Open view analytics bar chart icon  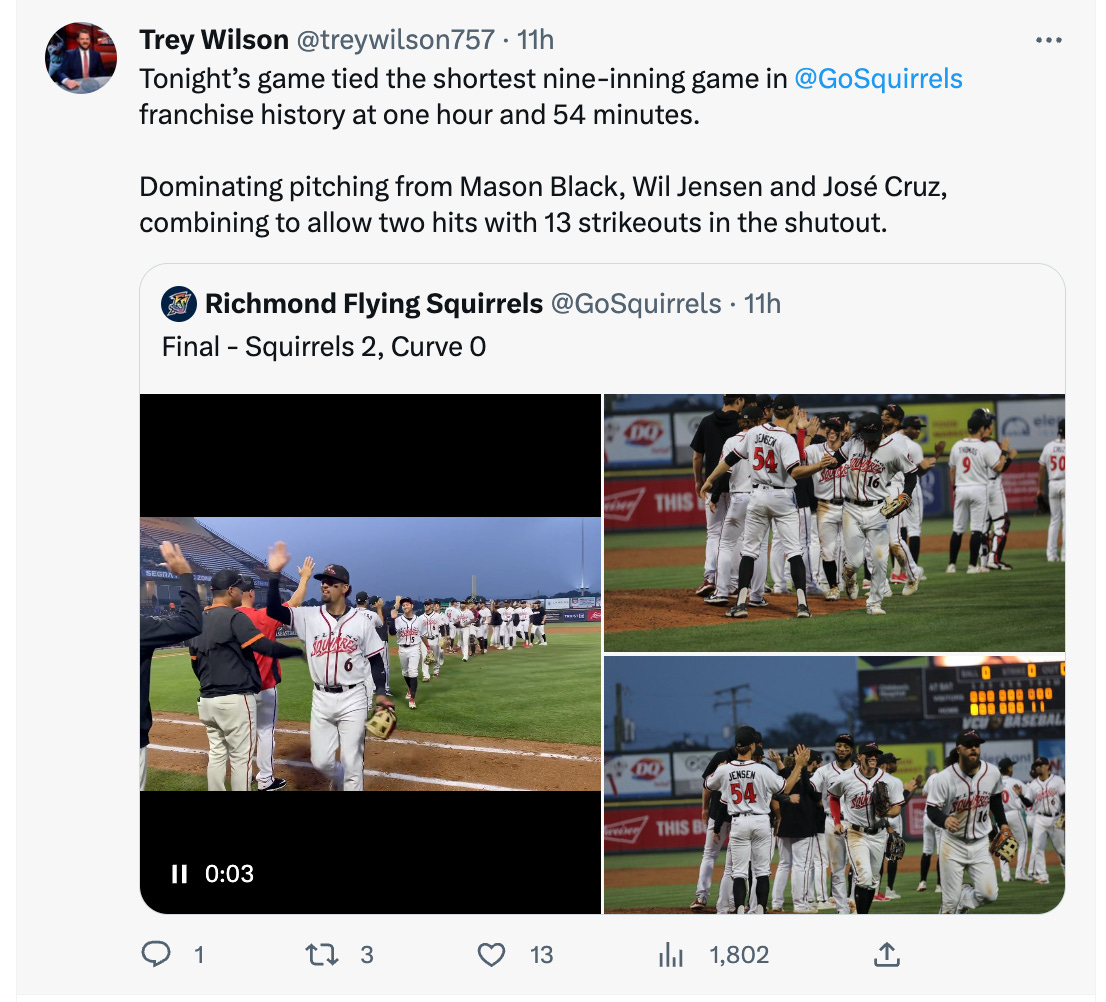click(670, 955)
